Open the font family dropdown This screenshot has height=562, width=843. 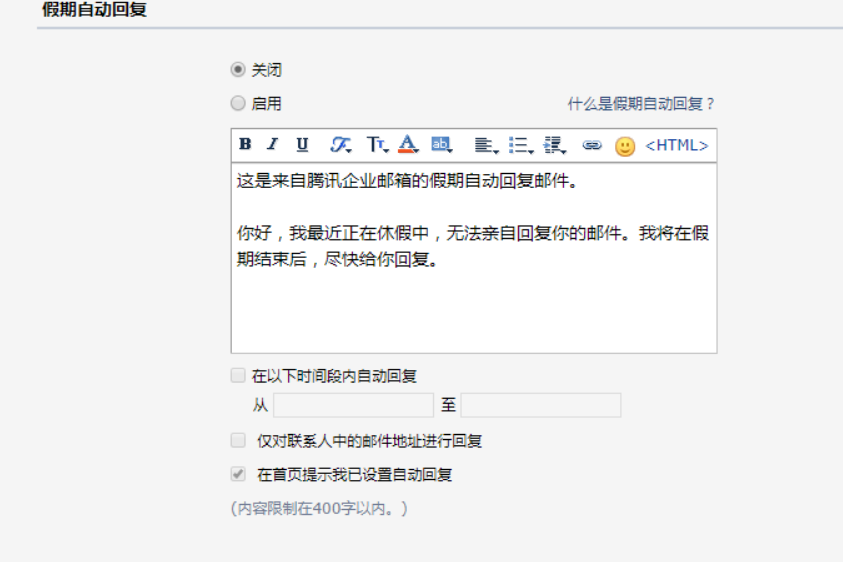point(341,145)
